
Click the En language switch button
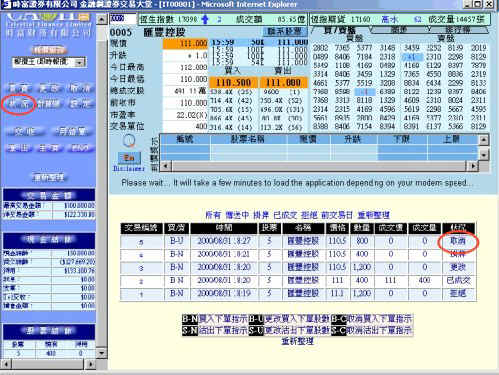click(x=129, y=158)
